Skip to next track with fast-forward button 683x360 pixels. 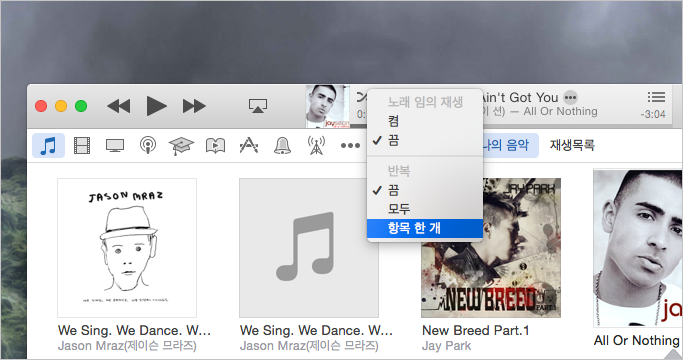(194, 106)
